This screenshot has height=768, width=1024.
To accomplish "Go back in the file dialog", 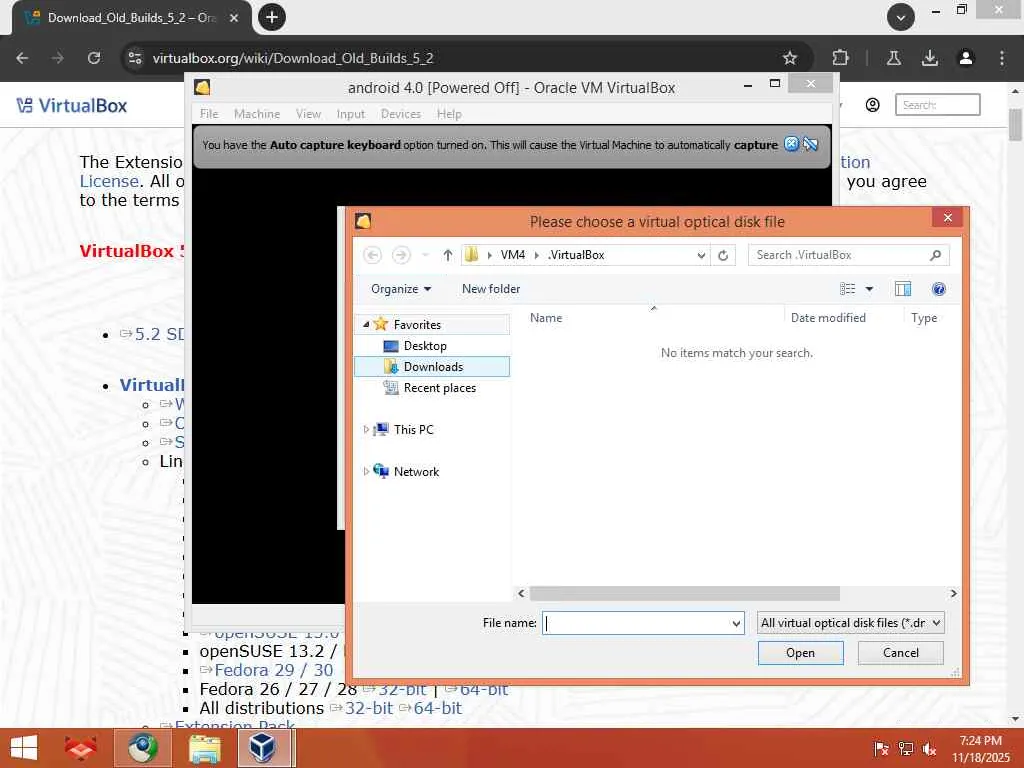I will point(372,255).
